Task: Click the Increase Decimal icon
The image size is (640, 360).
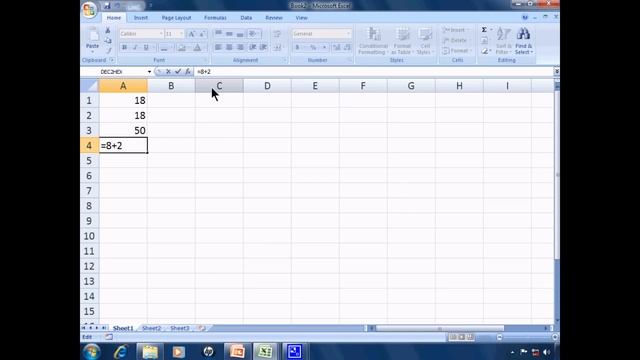Action: click(337, 48)
